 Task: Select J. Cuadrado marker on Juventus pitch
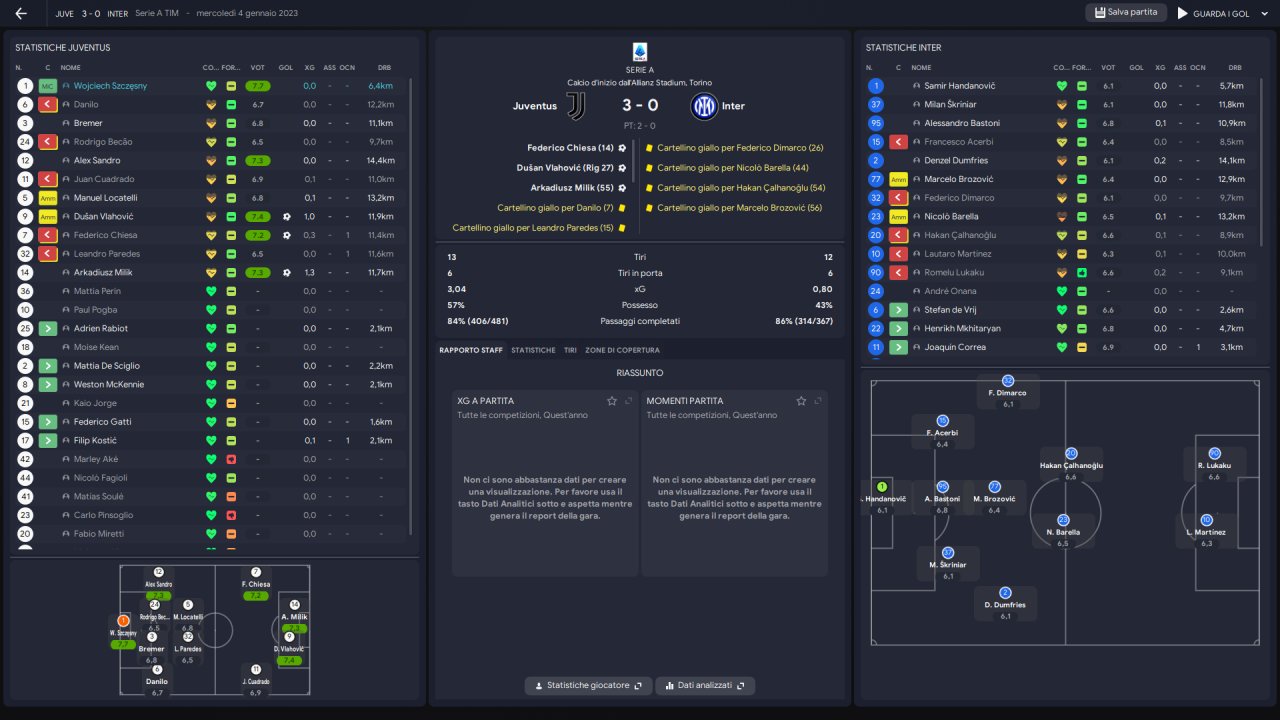tap(256, 681)
